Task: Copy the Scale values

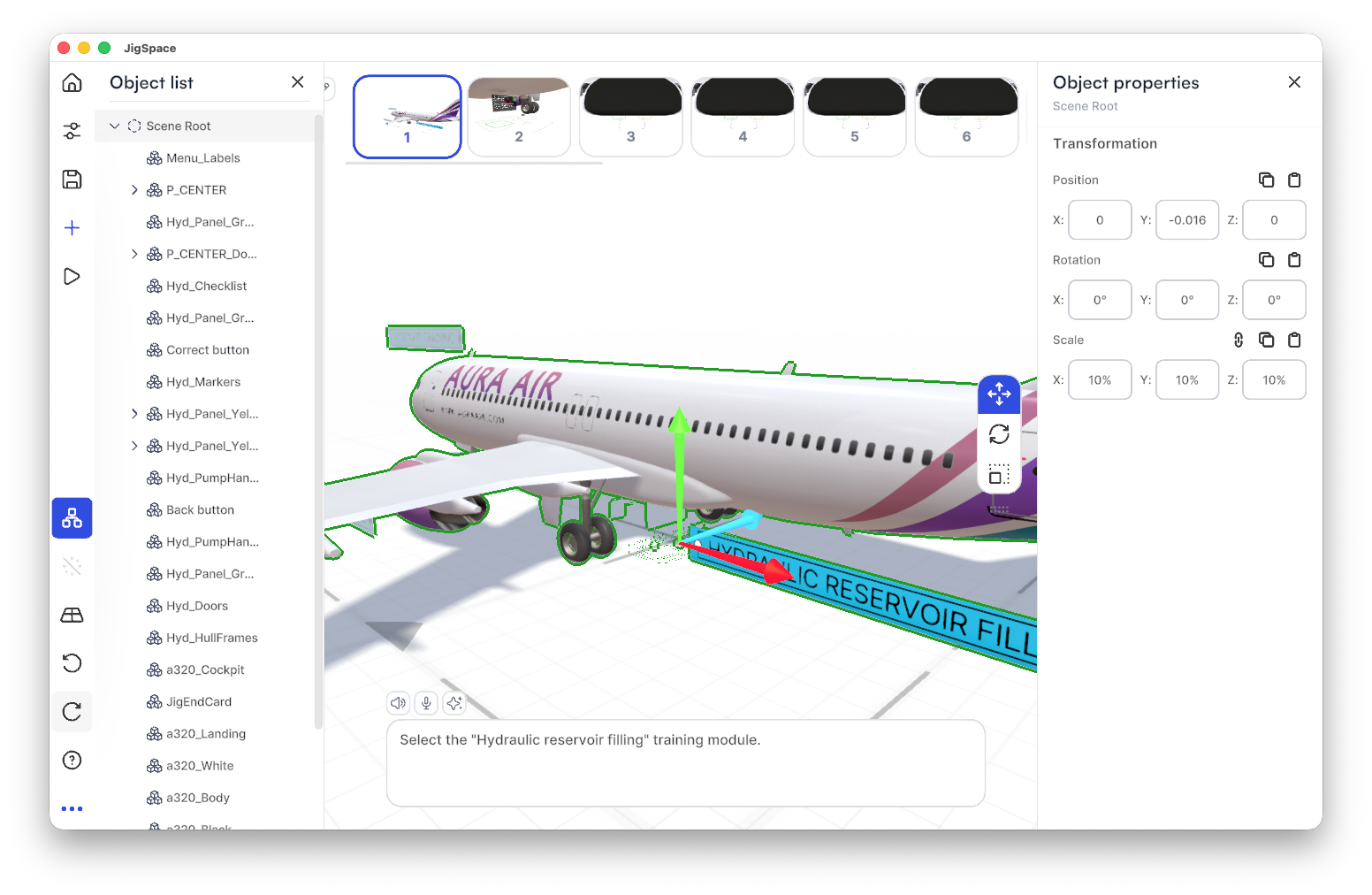Action: [x=1267, y=340]
